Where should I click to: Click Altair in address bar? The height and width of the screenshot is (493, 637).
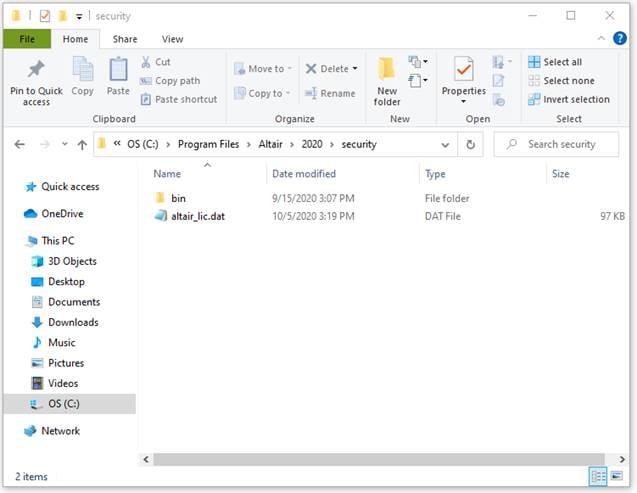(x=270, y=144)
